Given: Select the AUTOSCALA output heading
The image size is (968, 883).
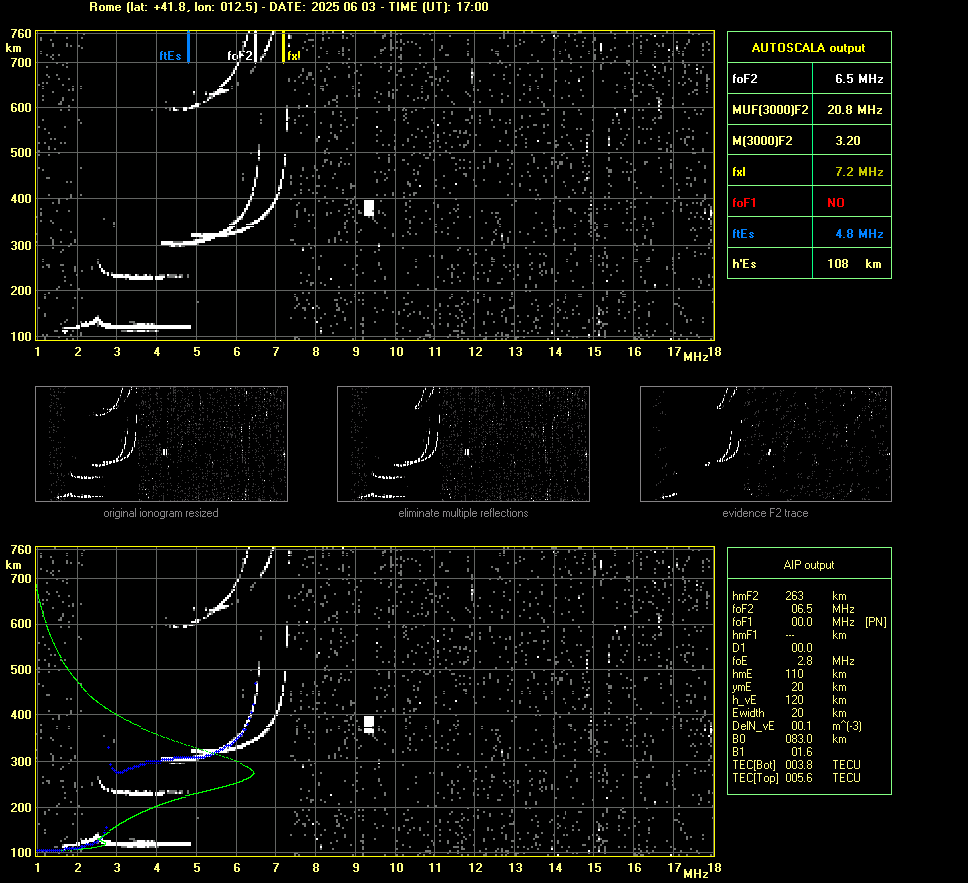Looking at the screenshot, I should (808, 48).
